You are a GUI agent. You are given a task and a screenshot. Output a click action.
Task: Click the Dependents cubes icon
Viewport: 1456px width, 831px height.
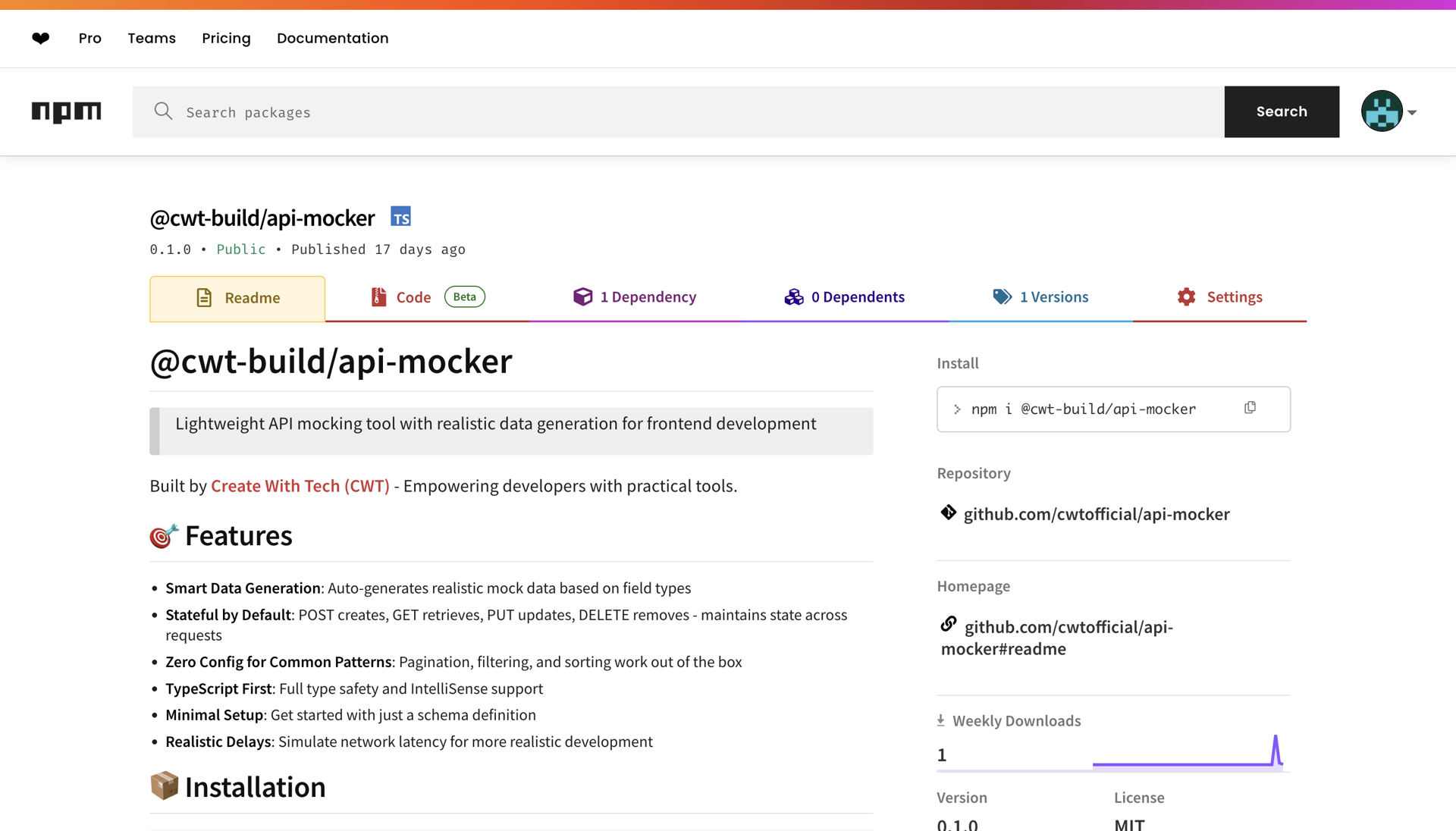pos(794,296)
